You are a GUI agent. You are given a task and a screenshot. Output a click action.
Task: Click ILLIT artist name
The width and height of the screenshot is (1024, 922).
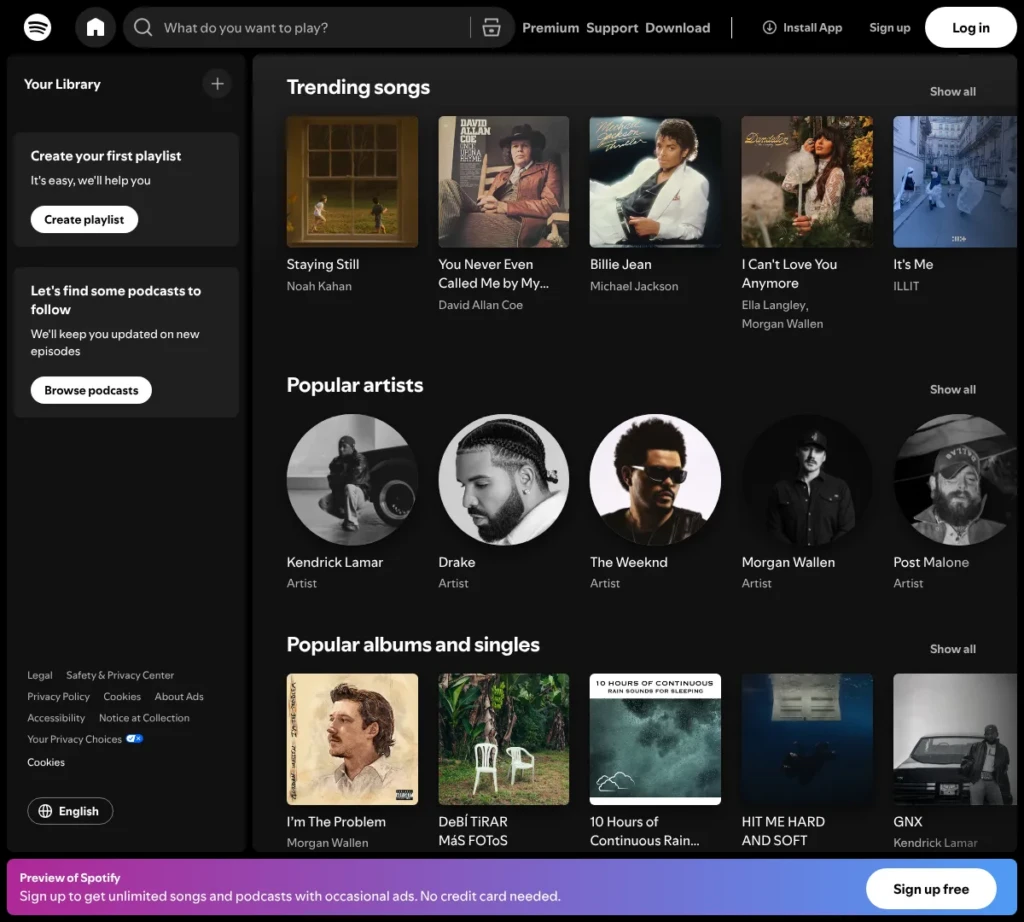(906, 286)
